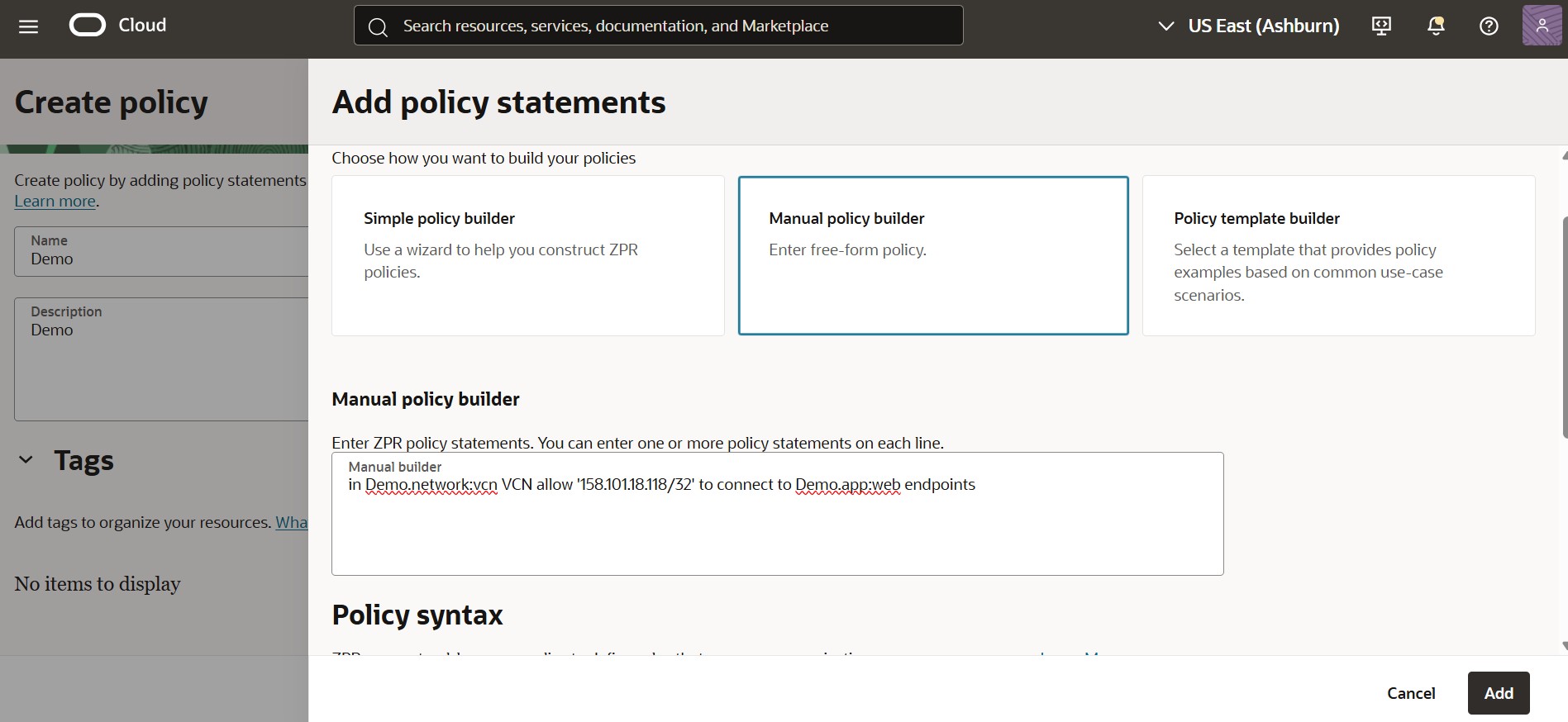Screen dimensions: 1568x722
Task: Select the Manual policy builder option
Action: pyautogui.click(x=932, y=255)
